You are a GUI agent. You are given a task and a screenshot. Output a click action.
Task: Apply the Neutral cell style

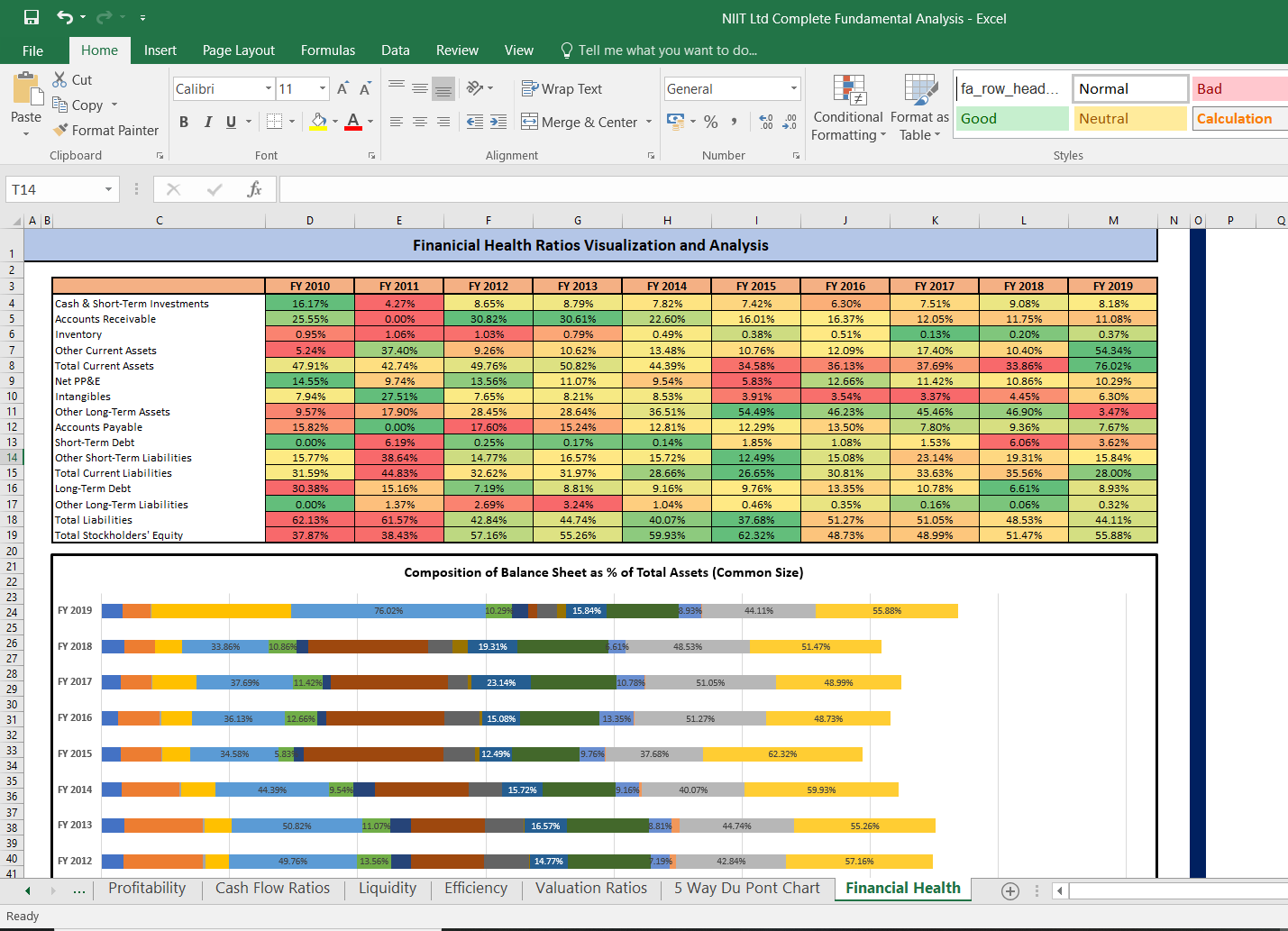[1130, 119]
